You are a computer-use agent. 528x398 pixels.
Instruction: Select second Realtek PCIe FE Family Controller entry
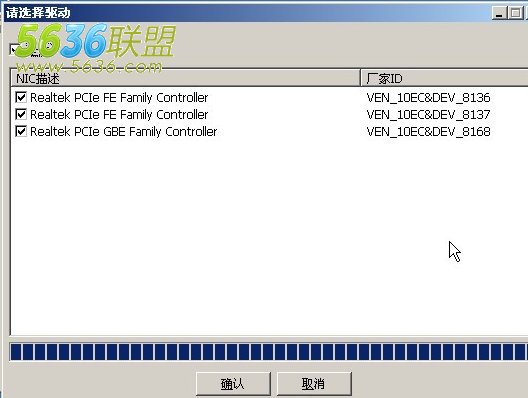tap(119, 114)
